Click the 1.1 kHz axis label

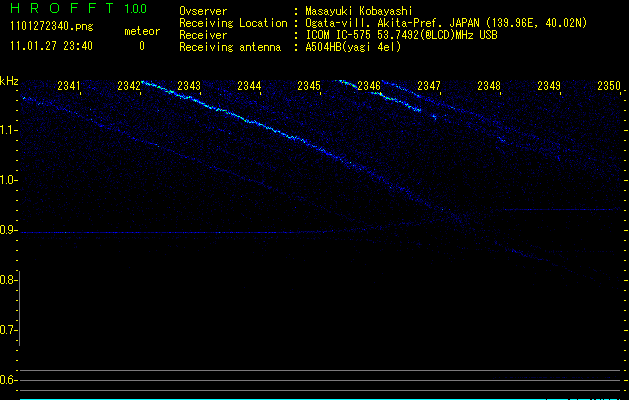(7, 130)
